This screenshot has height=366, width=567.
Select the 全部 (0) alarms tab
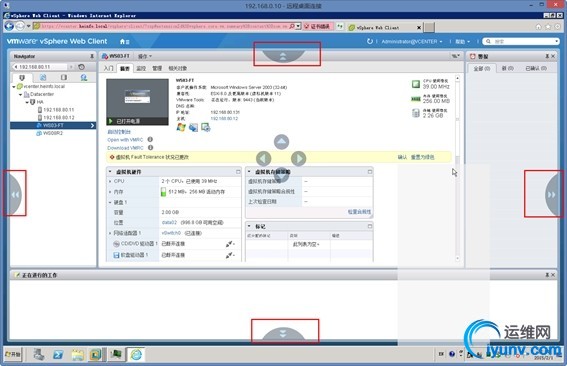pos(482,68)
